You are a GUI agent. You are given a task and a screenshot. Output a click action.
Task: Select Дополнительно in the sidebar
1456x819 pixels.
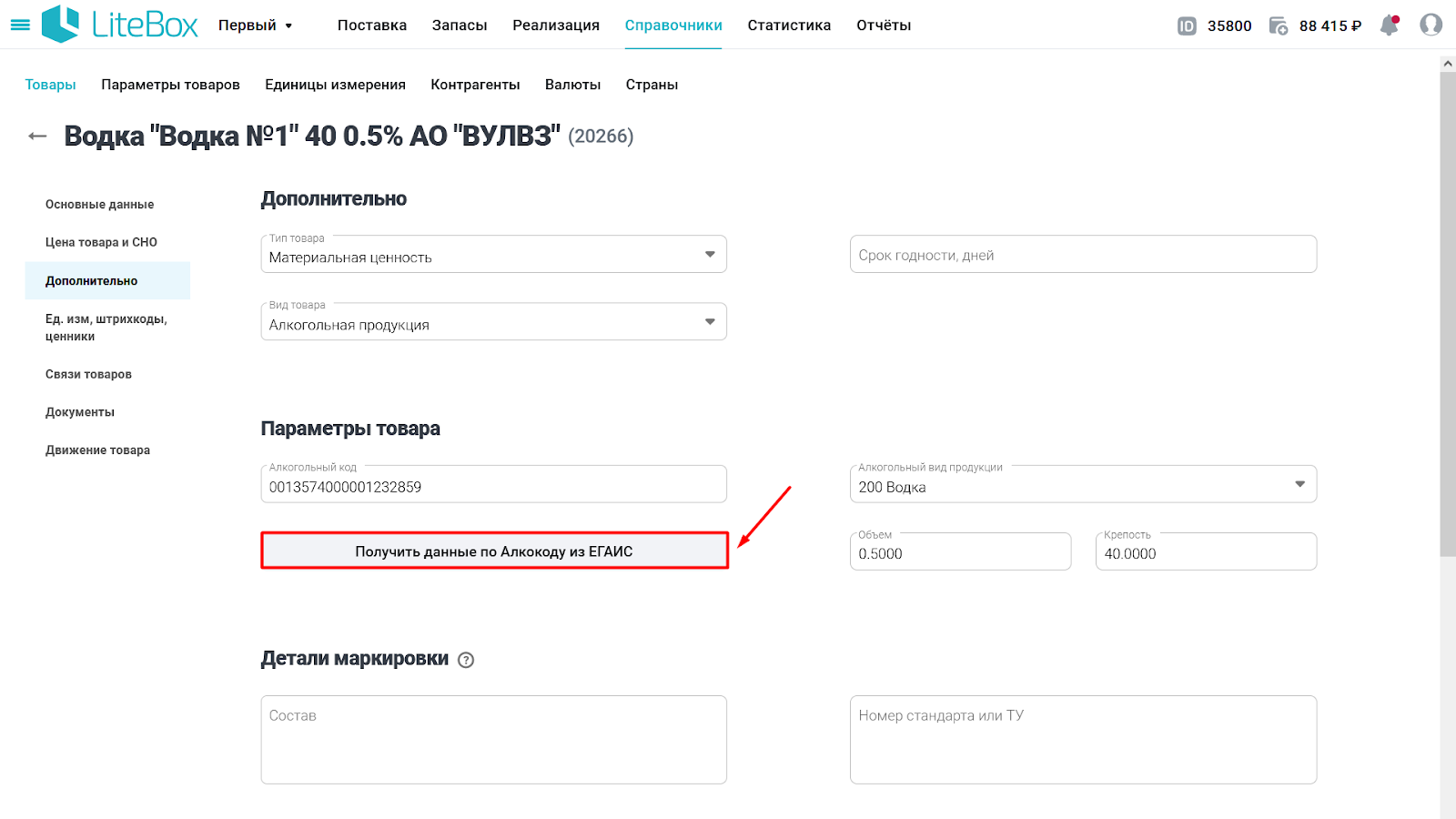(x=107, y=281)
